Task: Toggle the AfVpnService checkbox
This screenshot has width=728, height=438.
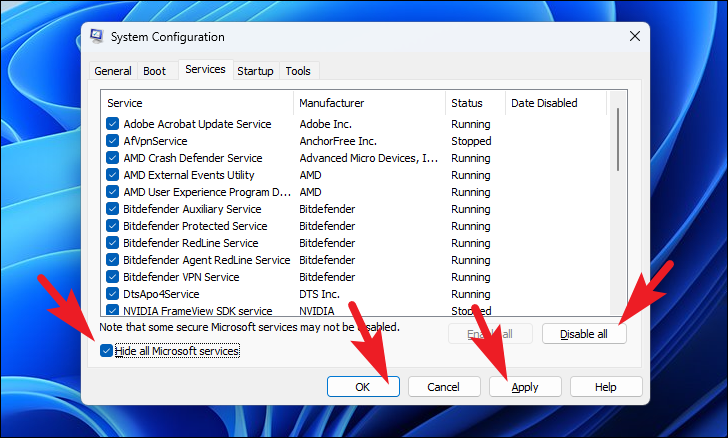Action: (112, 141)
